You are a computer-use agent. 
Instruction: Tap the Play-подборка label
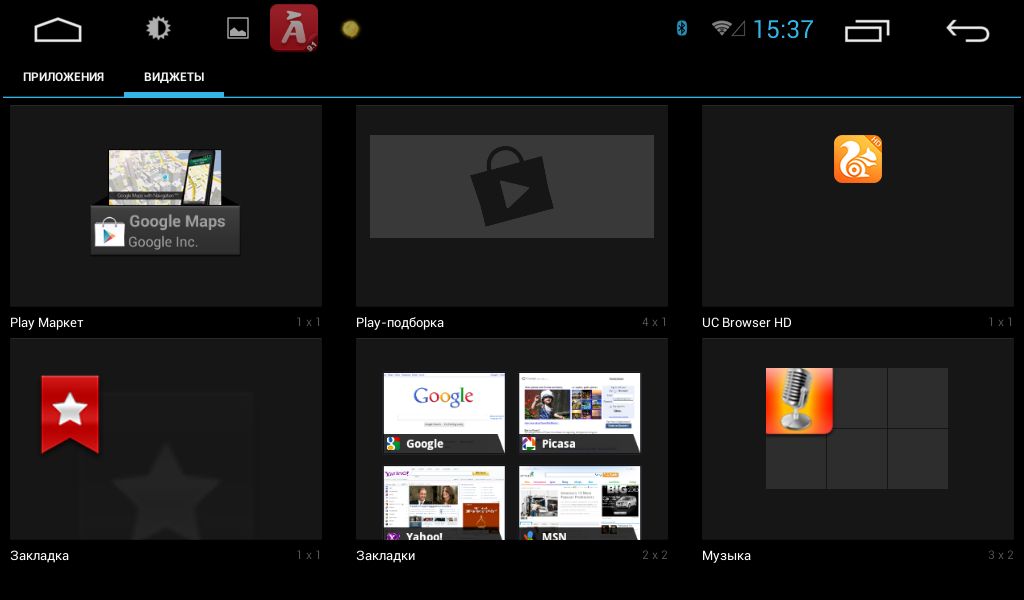400,323
